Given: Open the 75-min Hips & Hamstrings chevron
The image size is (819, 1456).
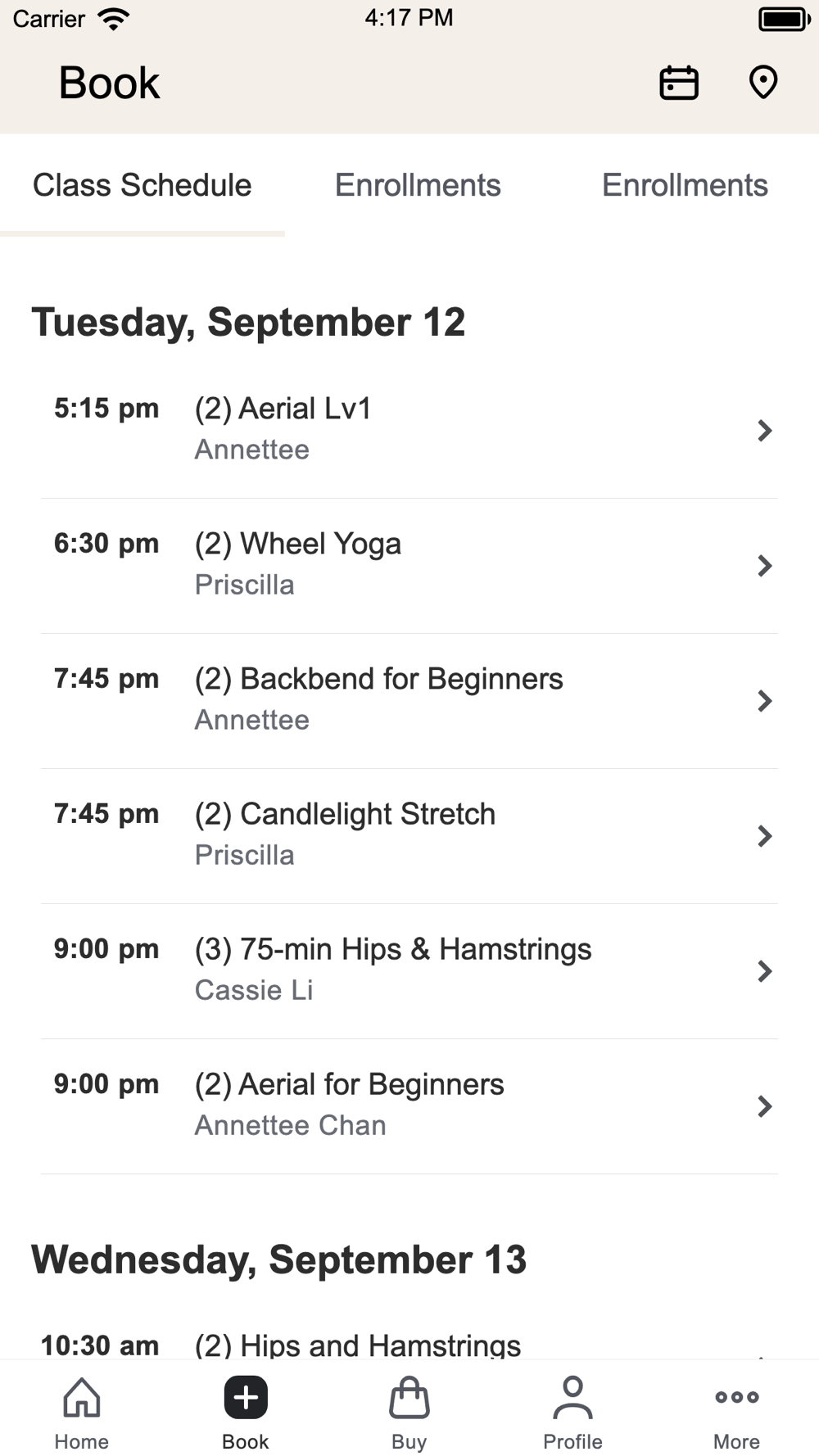Looking at the screenshot, I should click(764, 971).
